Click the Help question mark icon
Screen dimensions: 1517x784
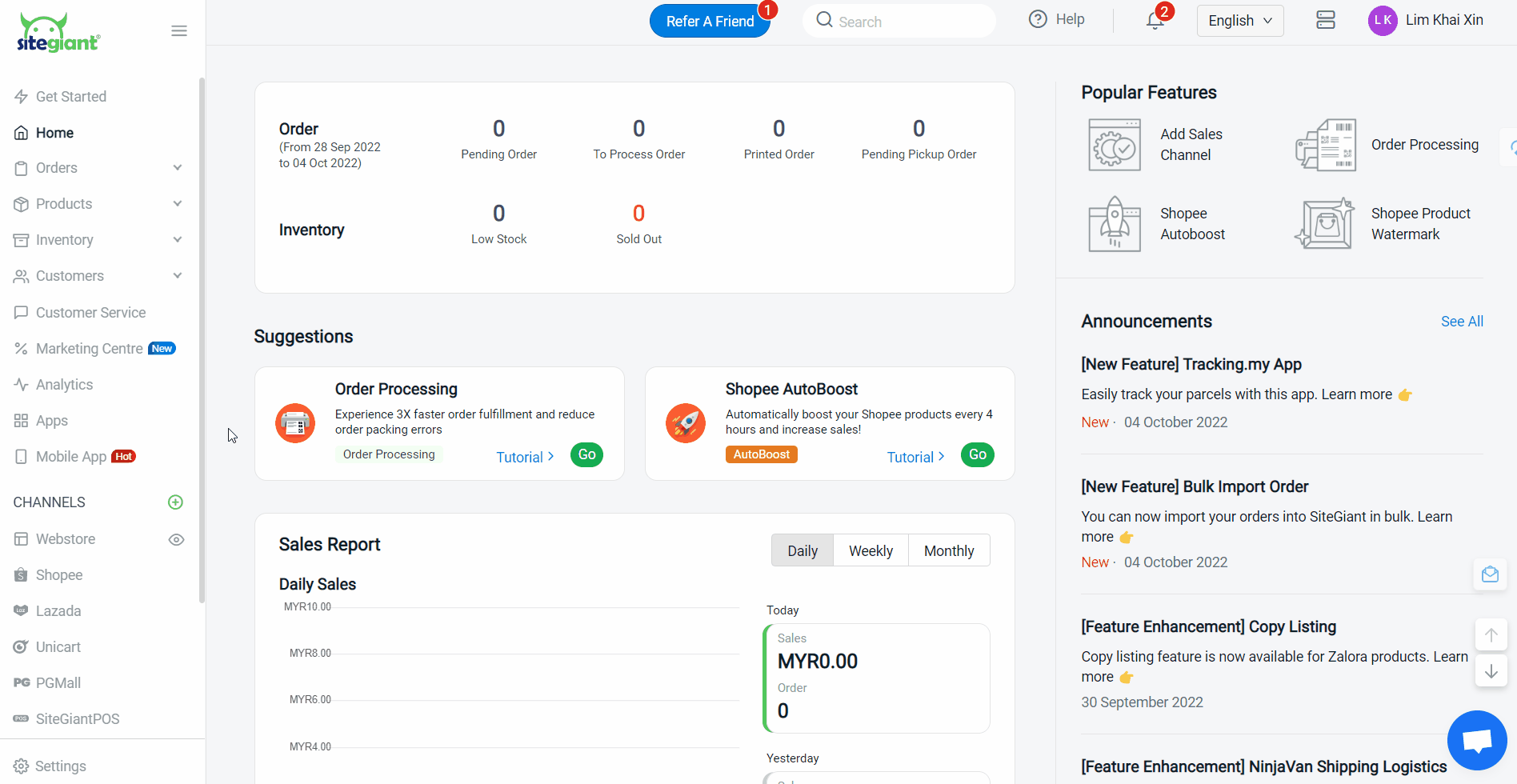click(x=1038, y=19)
